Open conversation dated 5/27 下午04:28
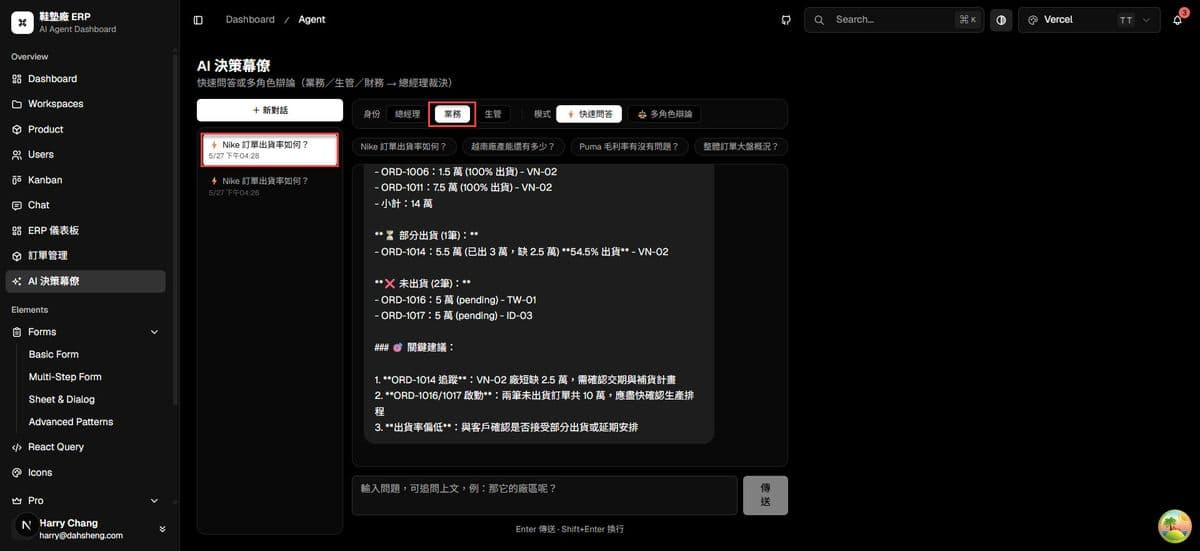This screenshot has height=551, width=1200. [270, 150]
